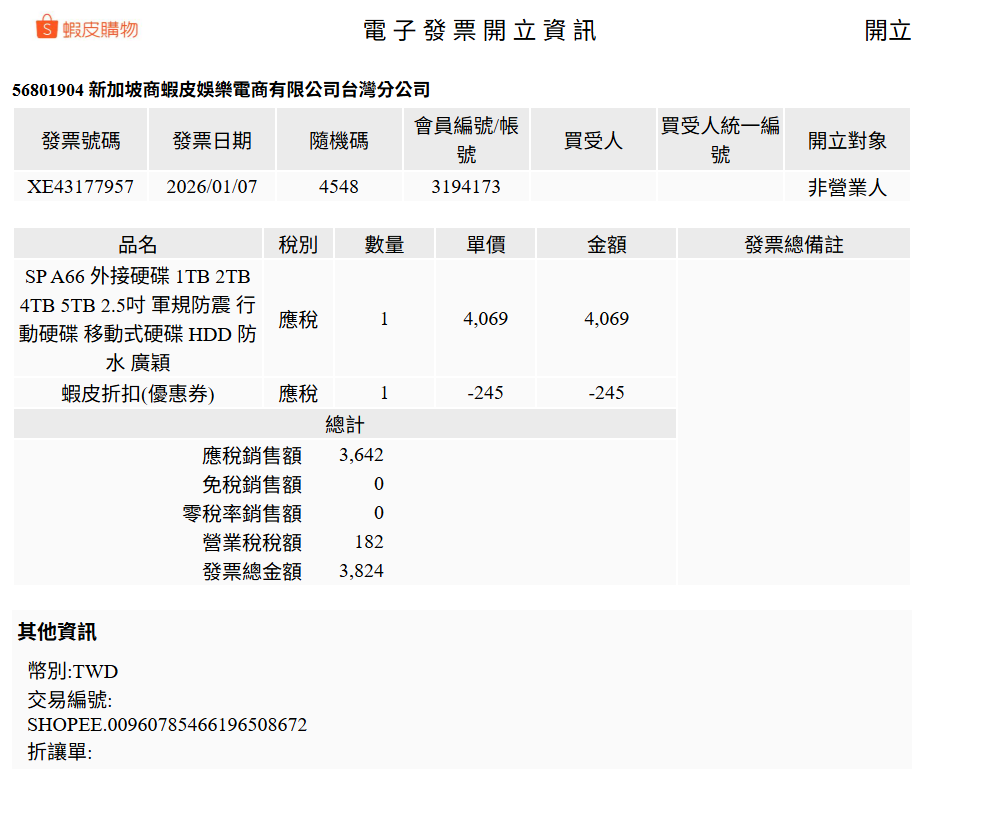
Task: Click the 應稅銷售額 amount 3,642
Action: (361, 456)
